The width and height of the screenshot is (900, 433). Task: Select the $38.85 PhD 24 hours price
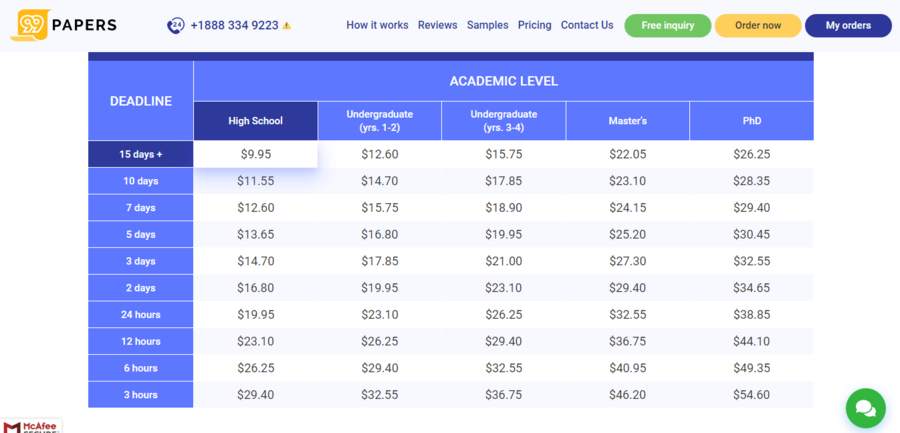[x=751, y=315]
